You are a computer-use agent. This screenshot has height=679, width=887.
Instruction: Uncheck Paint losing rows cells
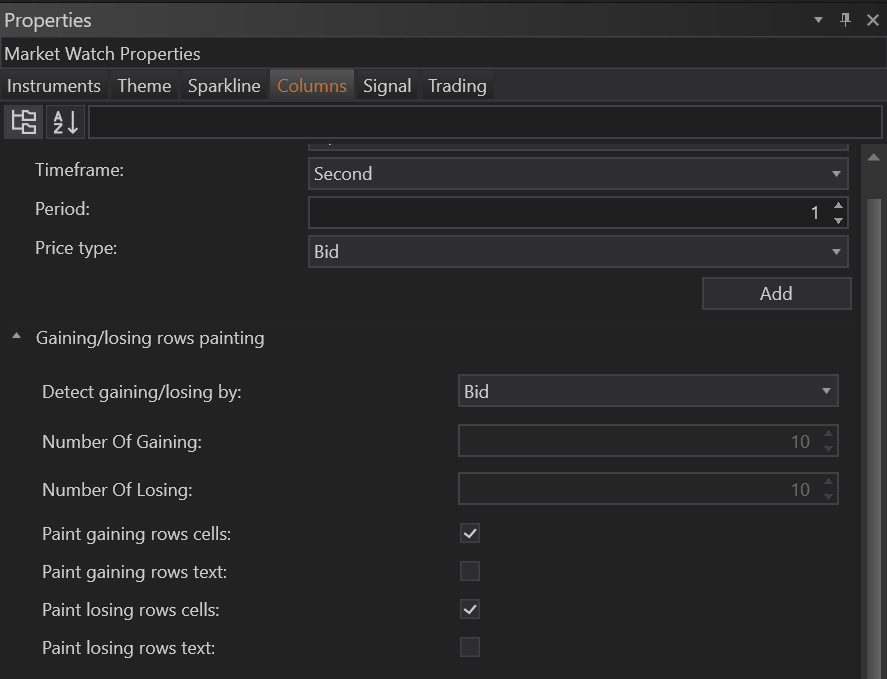[x=470, y=609]
